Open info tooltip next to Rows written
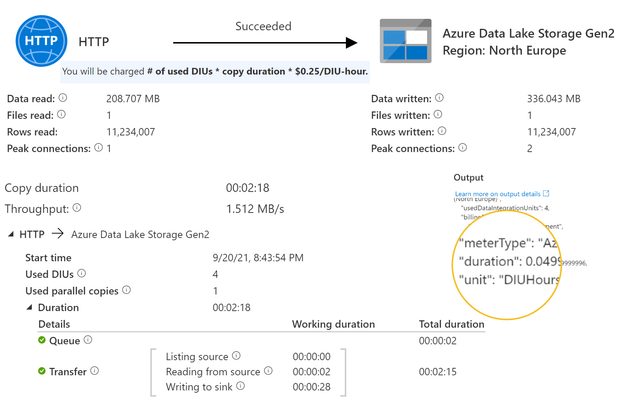This screenshot has width=618, height=400. [x=442, y=131]
